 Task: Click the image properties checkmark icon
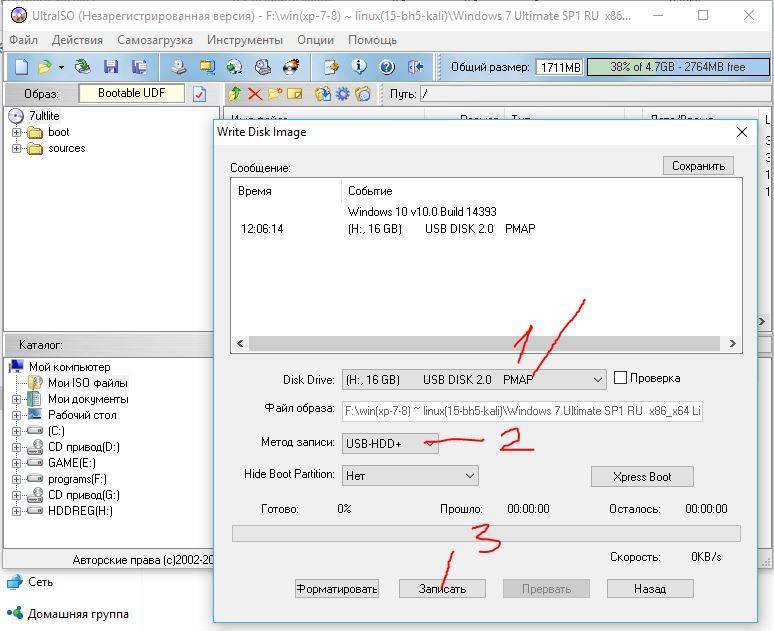199,94
